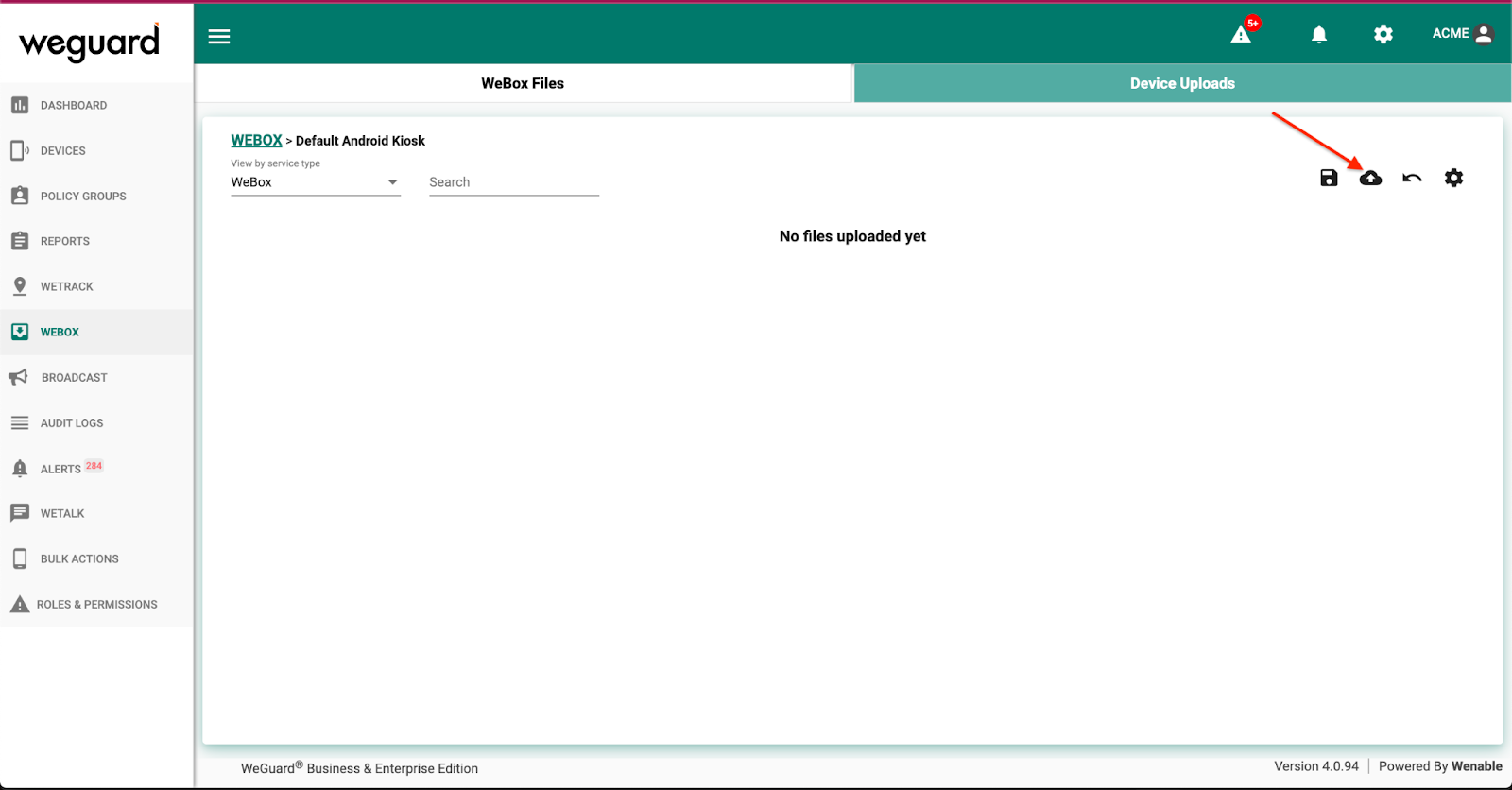The width and height of the screenshot is (1512, 790).
Task: Click WeGuard Business & Enterprise Edition text
Action: (x=359, y=768)
